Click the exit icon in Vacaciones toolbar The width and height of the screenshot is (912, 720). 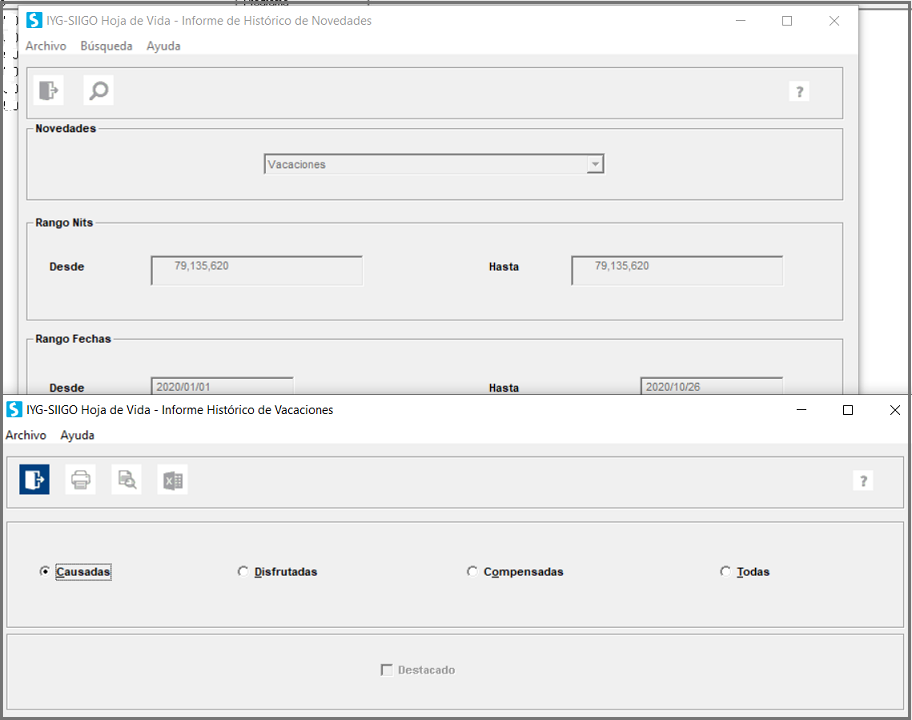(34, 480)
